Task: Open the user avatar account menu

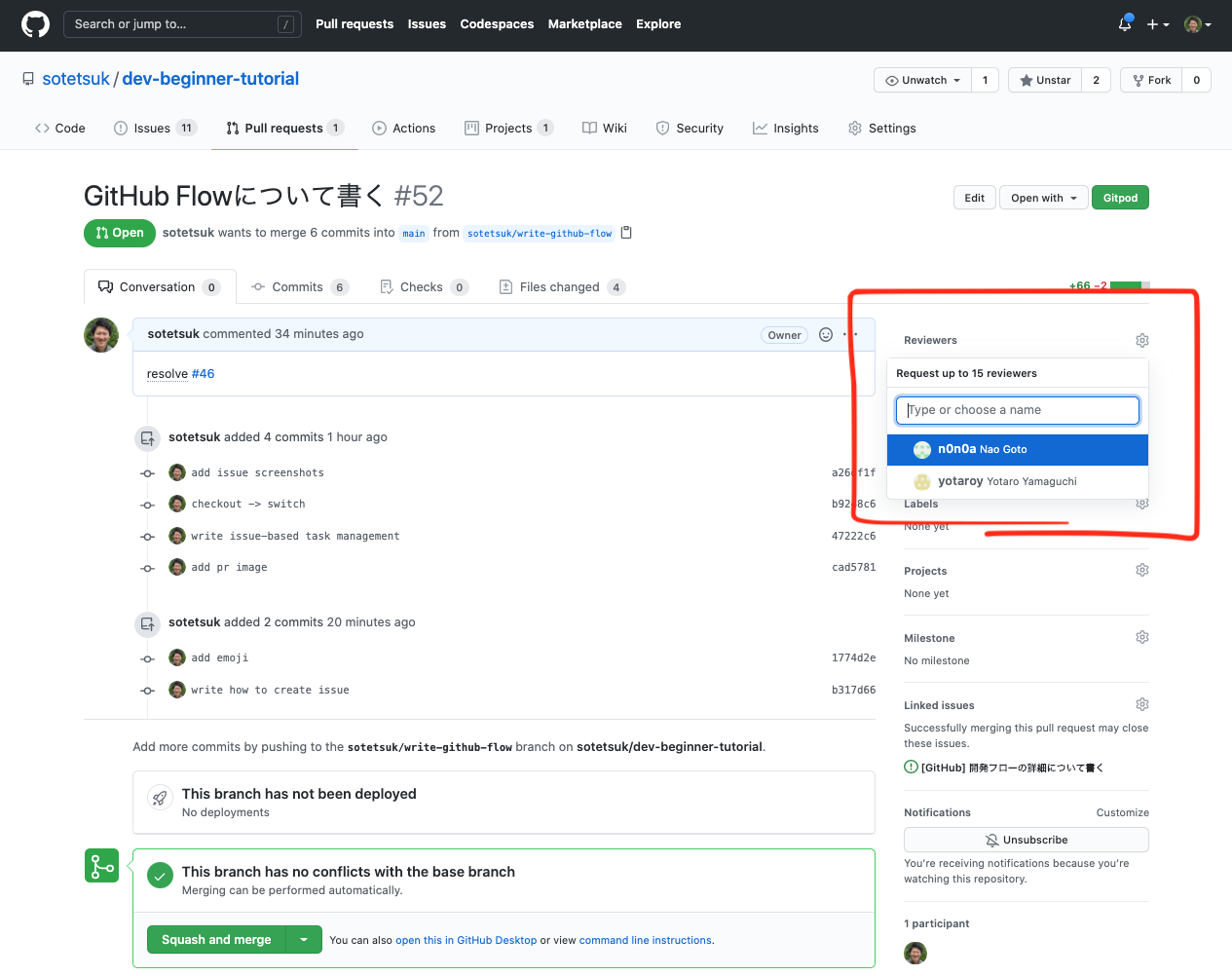Action: pos(1198,24)
